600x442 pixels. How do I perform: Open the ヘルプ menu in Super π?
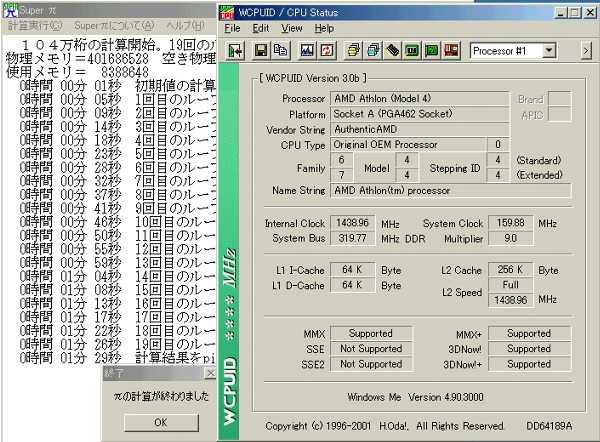click(x=185, y=26)
